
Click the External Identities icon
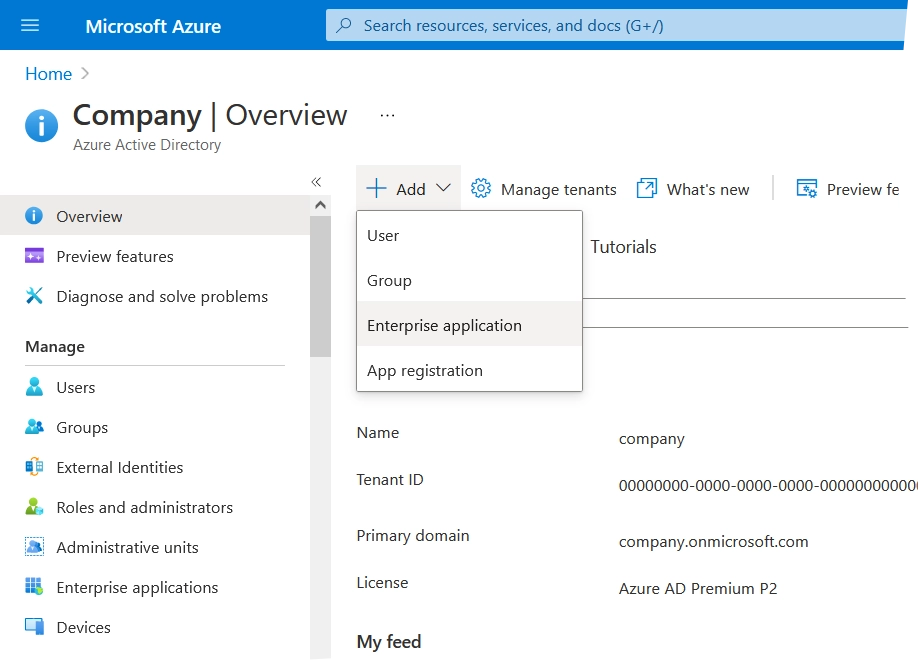tap(34, 467)
